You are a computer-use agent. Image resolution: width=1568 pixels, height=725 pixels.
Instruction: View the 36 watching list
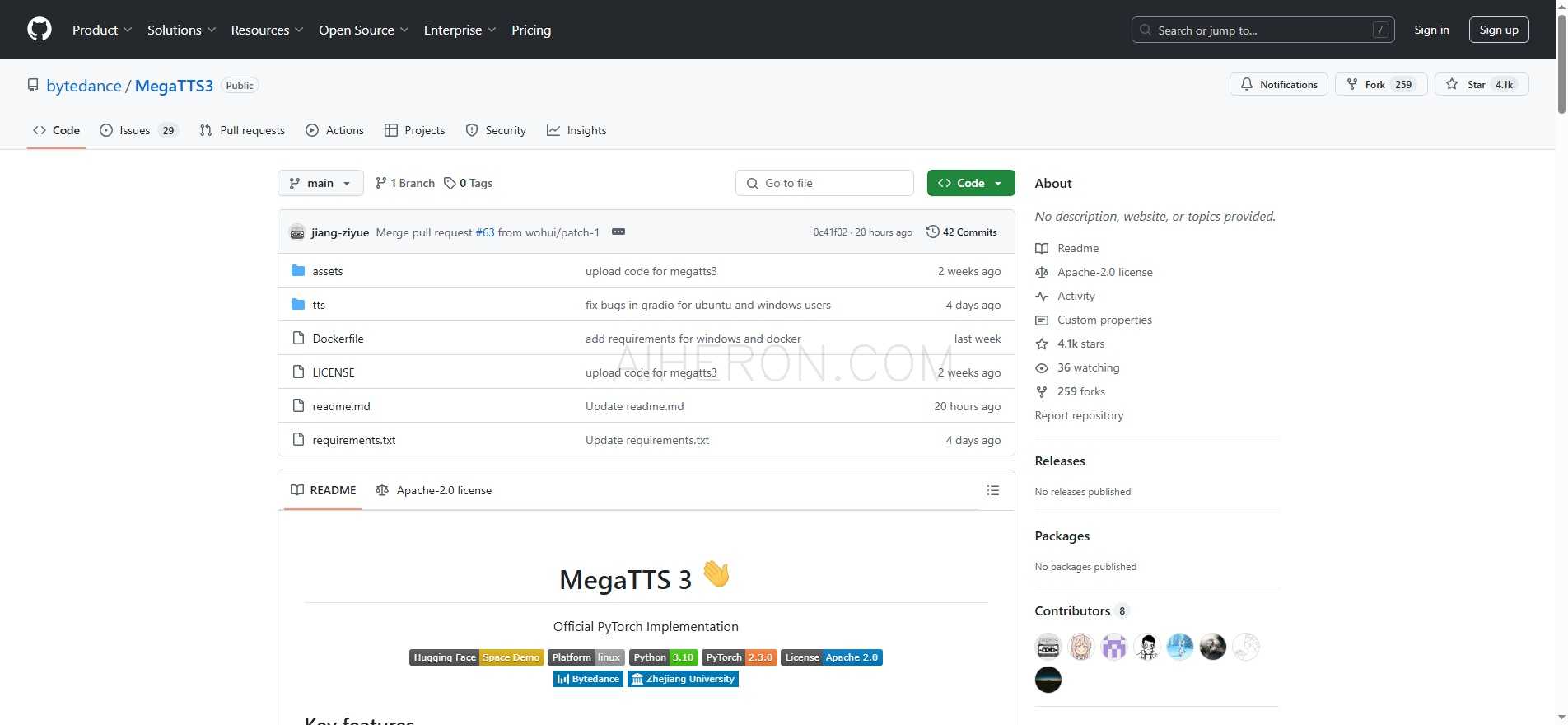[x=1088, y=367]
